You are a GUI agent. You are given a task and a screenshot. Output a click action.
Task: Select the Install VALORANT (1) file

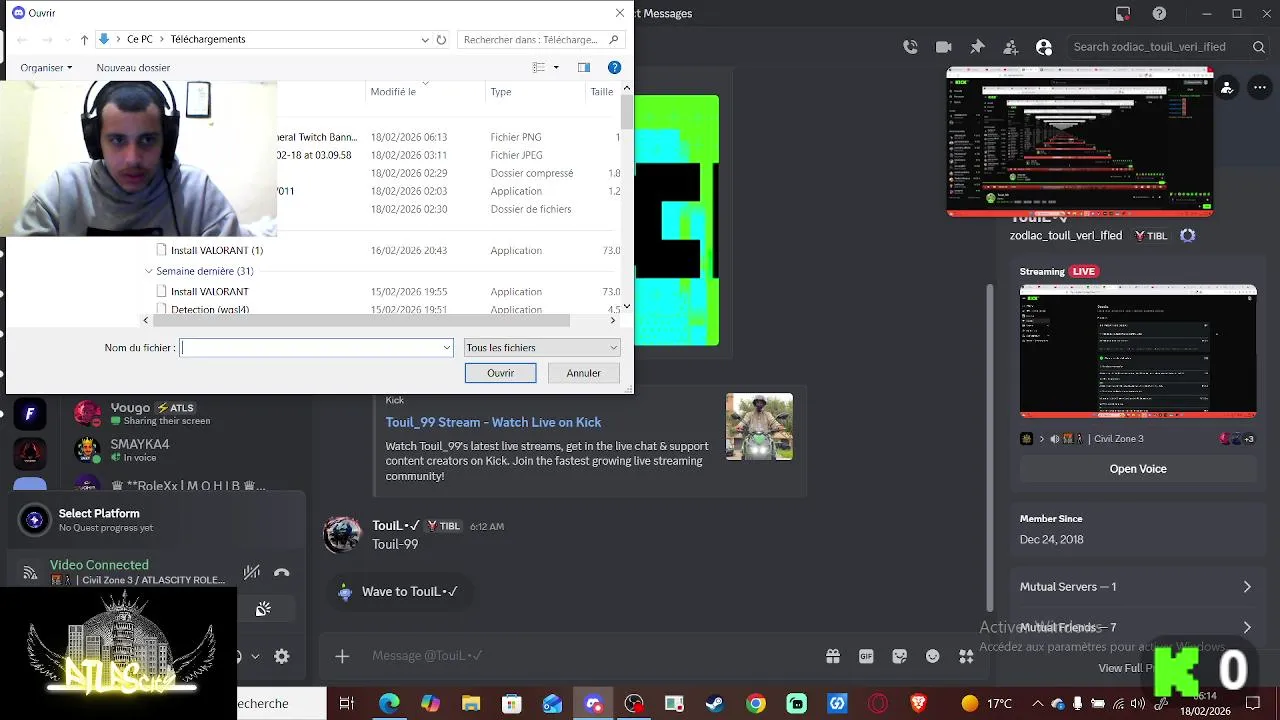coord(217,250)
